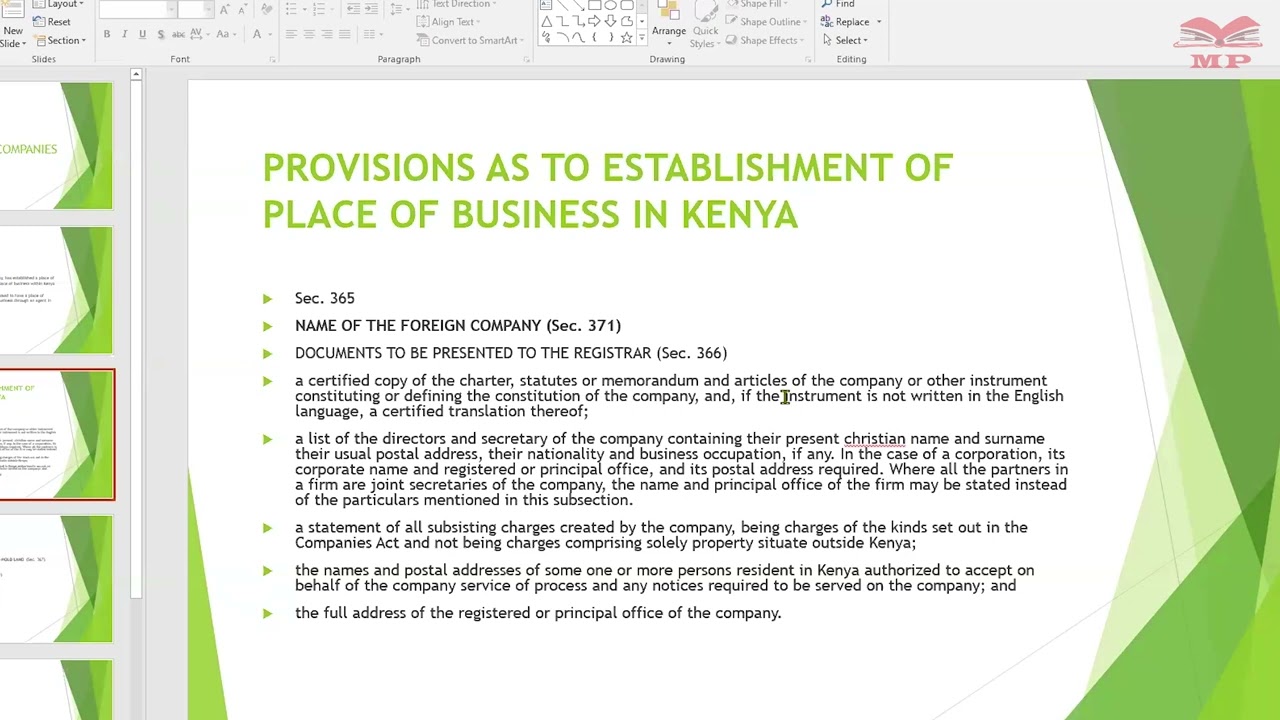
Task: Decrease font size with the shrink-font icon
Action: coord(243,9)
